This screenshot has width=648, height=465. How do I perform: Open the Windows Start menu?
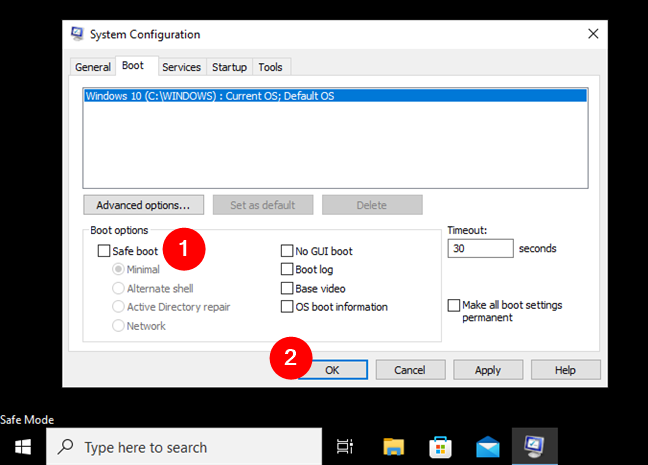tap(23, 447)
